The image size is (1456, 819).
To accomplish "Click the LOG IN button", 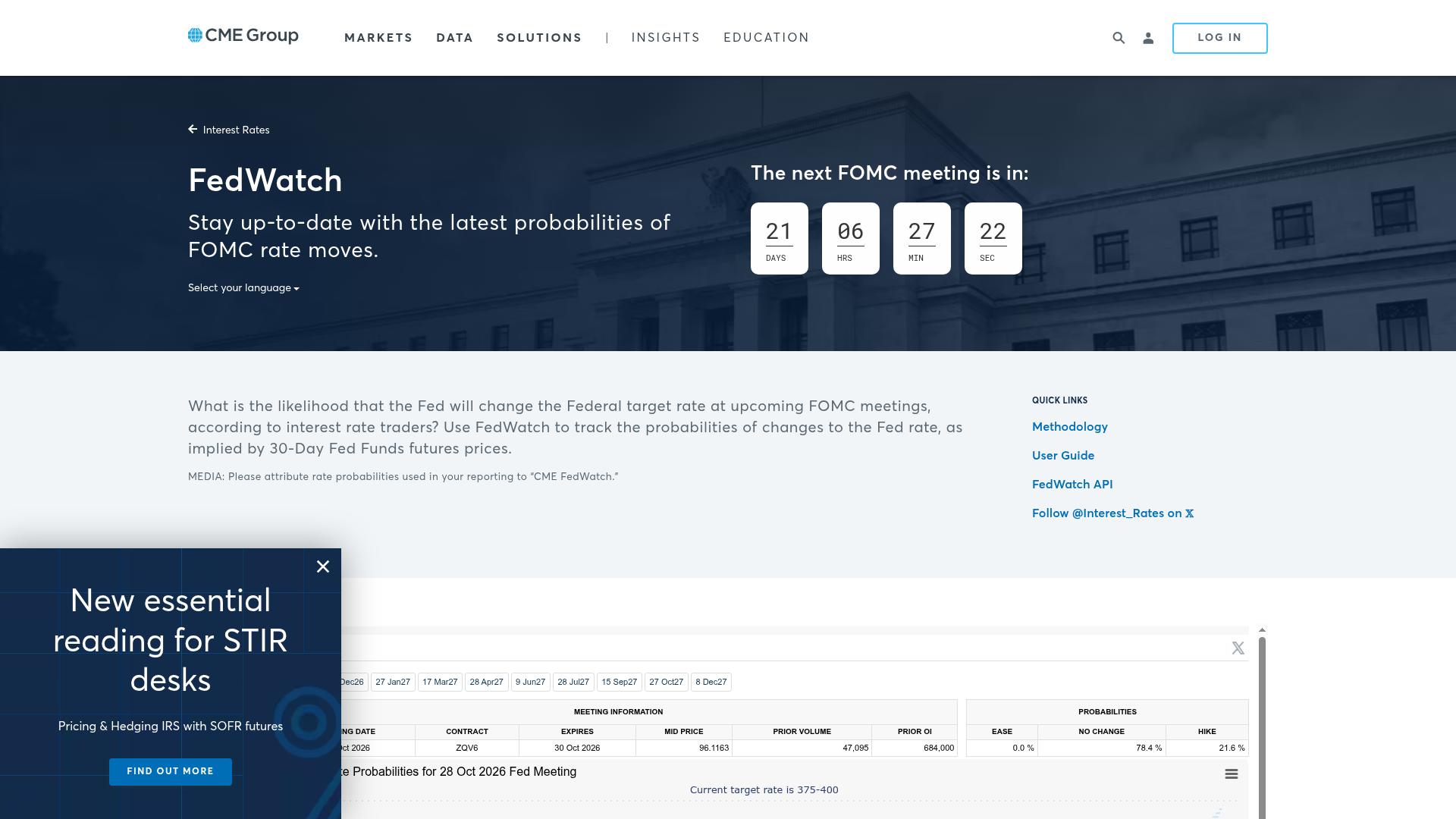I will (1219, 38).
